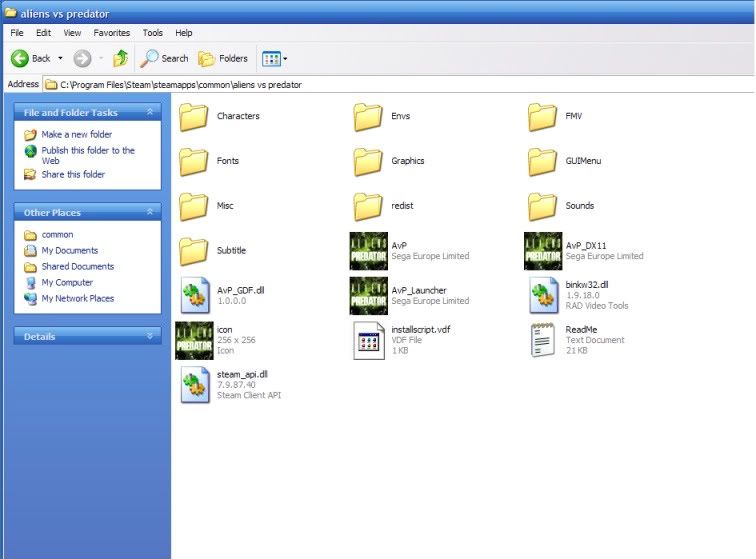Select the file name 'AvP_DX11'
The image size is (756, 559).
586,245
